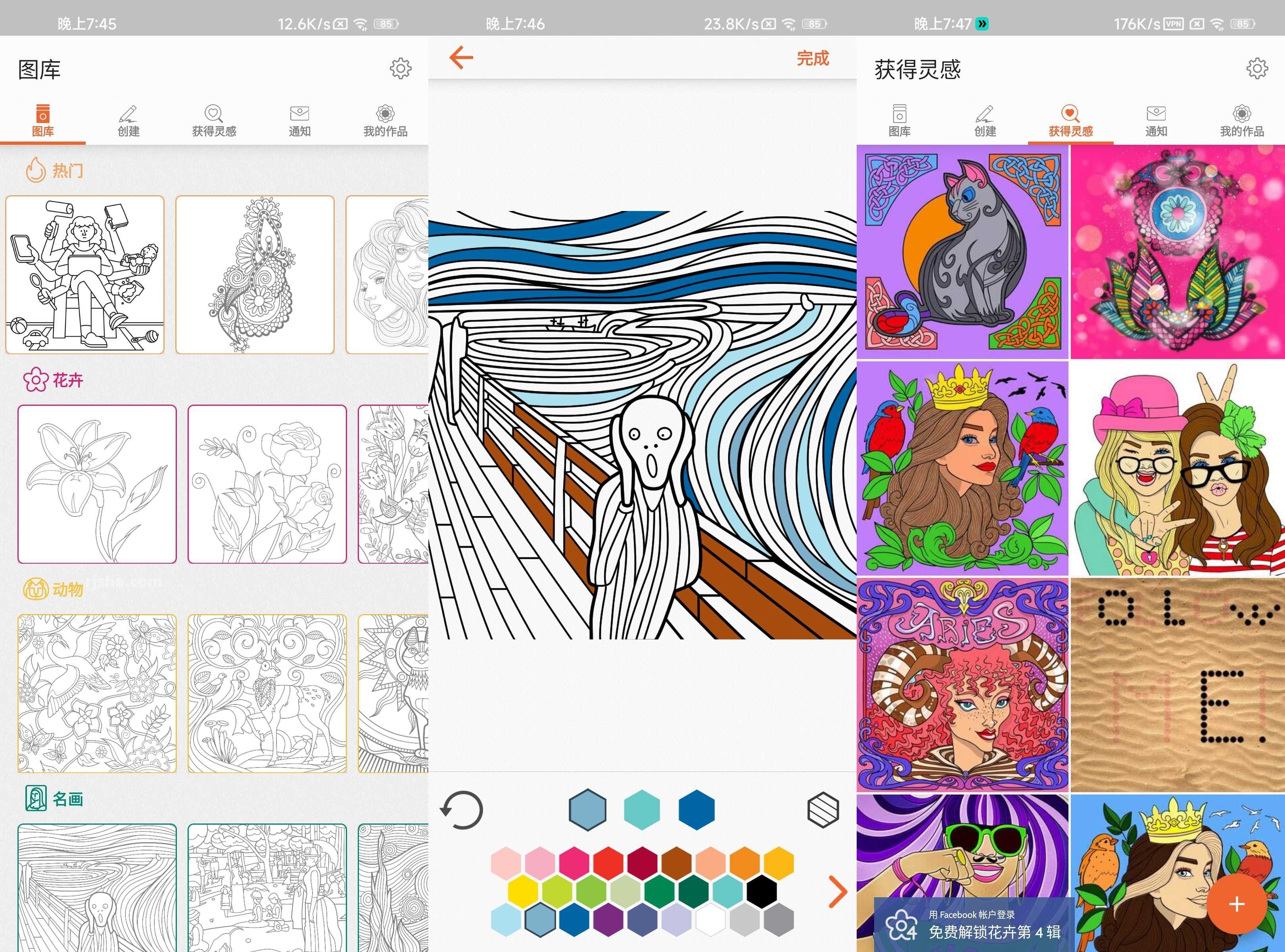Open settings gear on 图库 screen
The width and height of the screenshot is (1285, 952).
[x=401, y=69]
